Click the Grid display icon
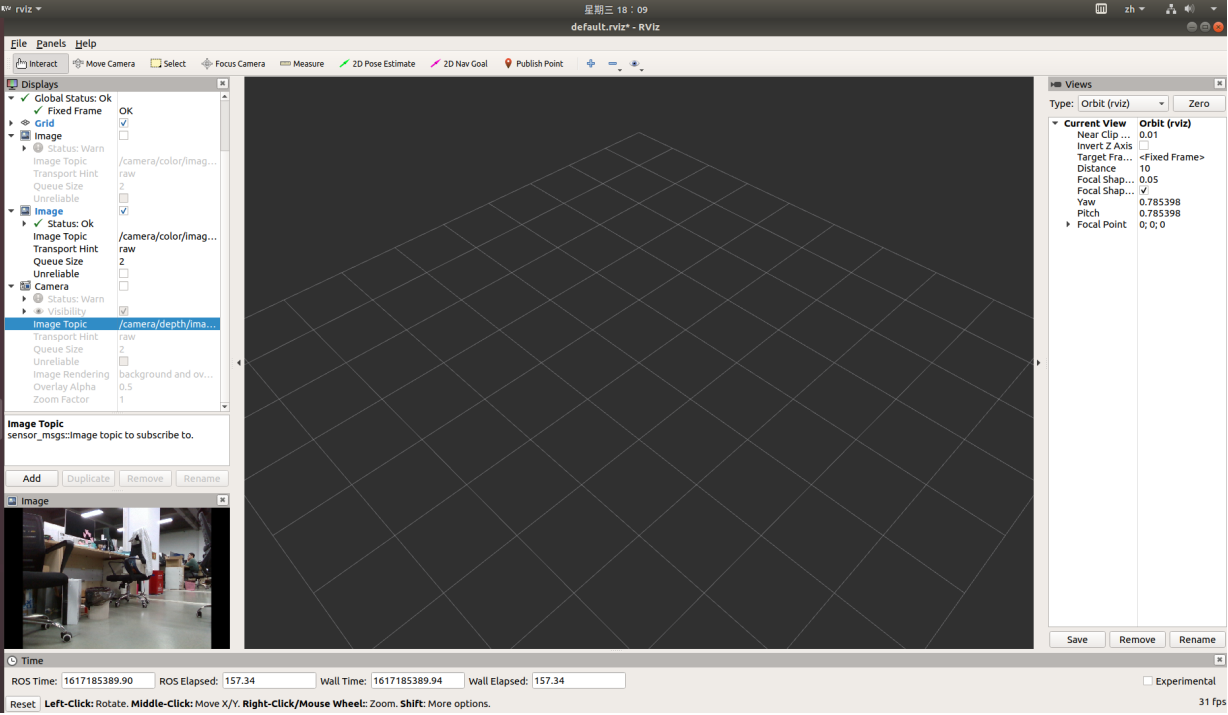The width and height of the screenshot is (1228, 715). [x=26, y=124]
